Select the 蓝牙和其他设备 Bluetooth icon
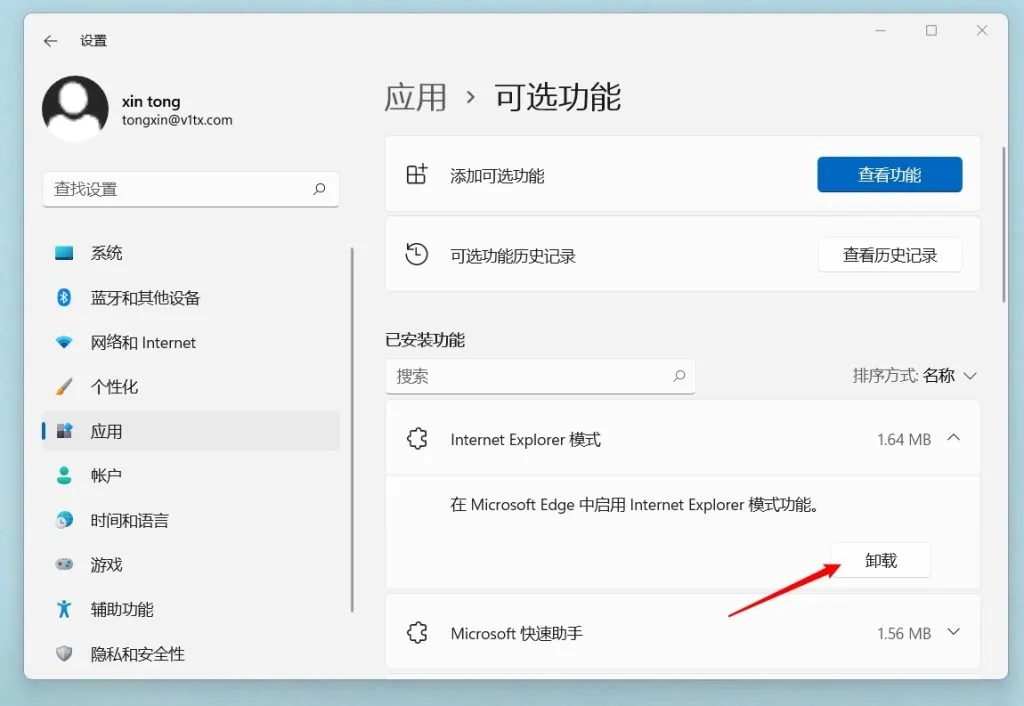Viewport: 1024px width, 706px height. pos(64,298)
